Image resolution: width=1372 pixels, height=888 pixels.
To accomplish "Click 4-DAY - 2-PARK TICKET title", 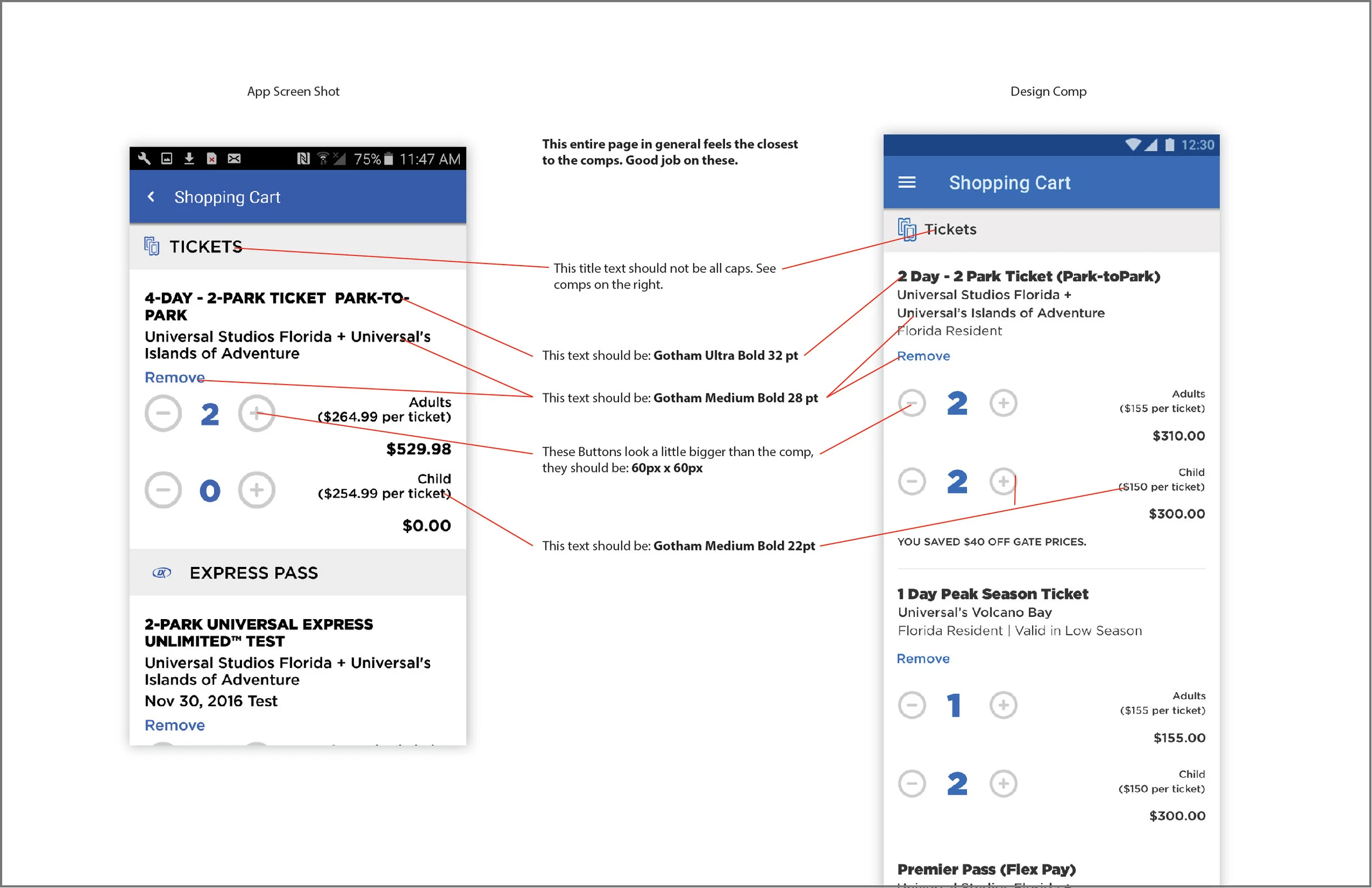I will [277, 307].
